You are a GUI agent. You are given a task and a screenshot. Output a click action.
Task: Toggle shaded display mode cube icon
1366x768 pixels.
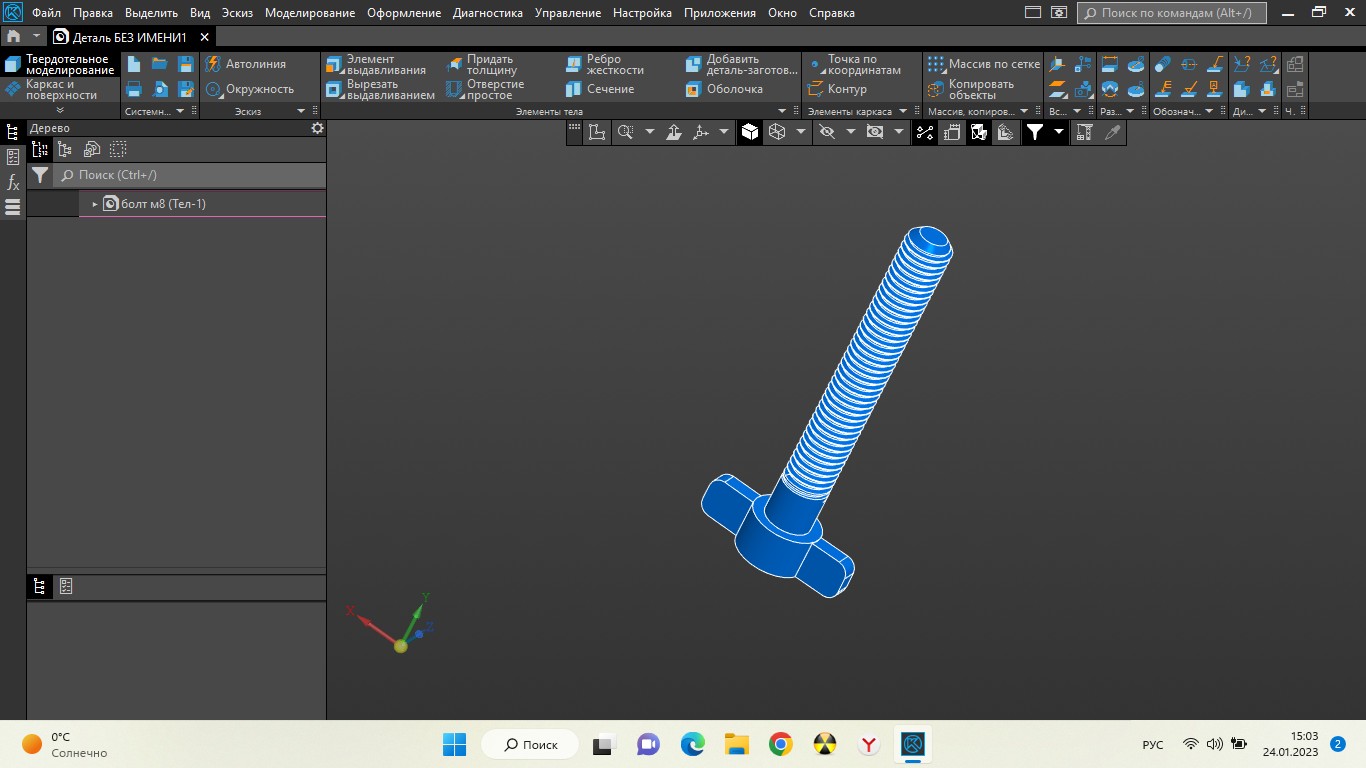tap(750, 132)
